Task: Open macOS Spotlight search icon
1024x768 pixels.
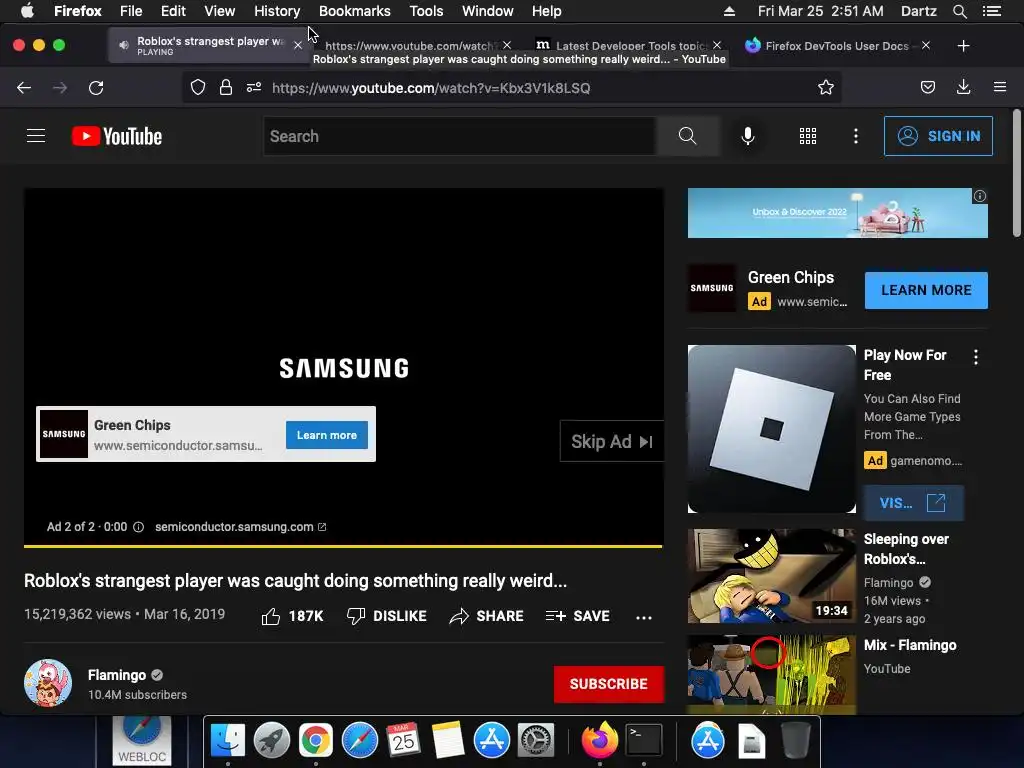Action: click(x=959, y=11)
